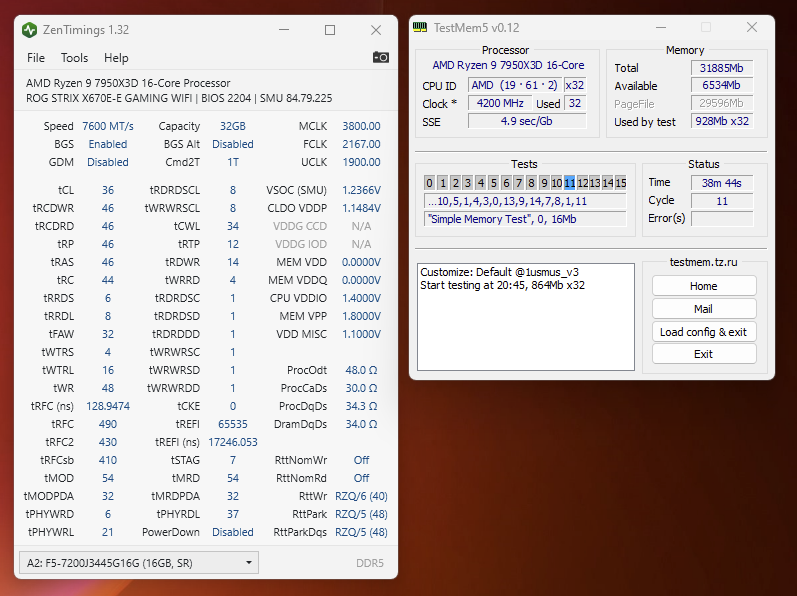Click the CPU VDDIO value 1.4000V
The height and width of the screenshot is (596, 797).
coord(361,298)
